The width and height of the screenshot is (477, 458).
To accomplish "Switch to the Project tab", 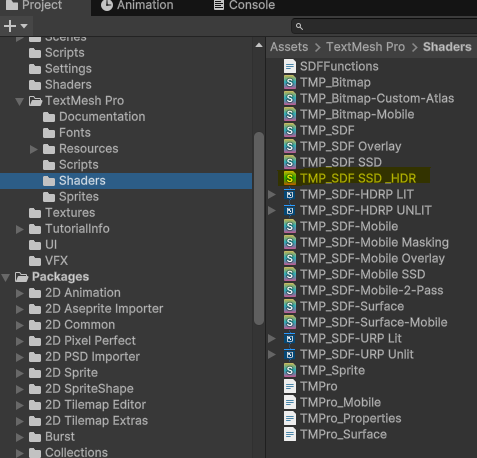I will click(x=34, y=5).
